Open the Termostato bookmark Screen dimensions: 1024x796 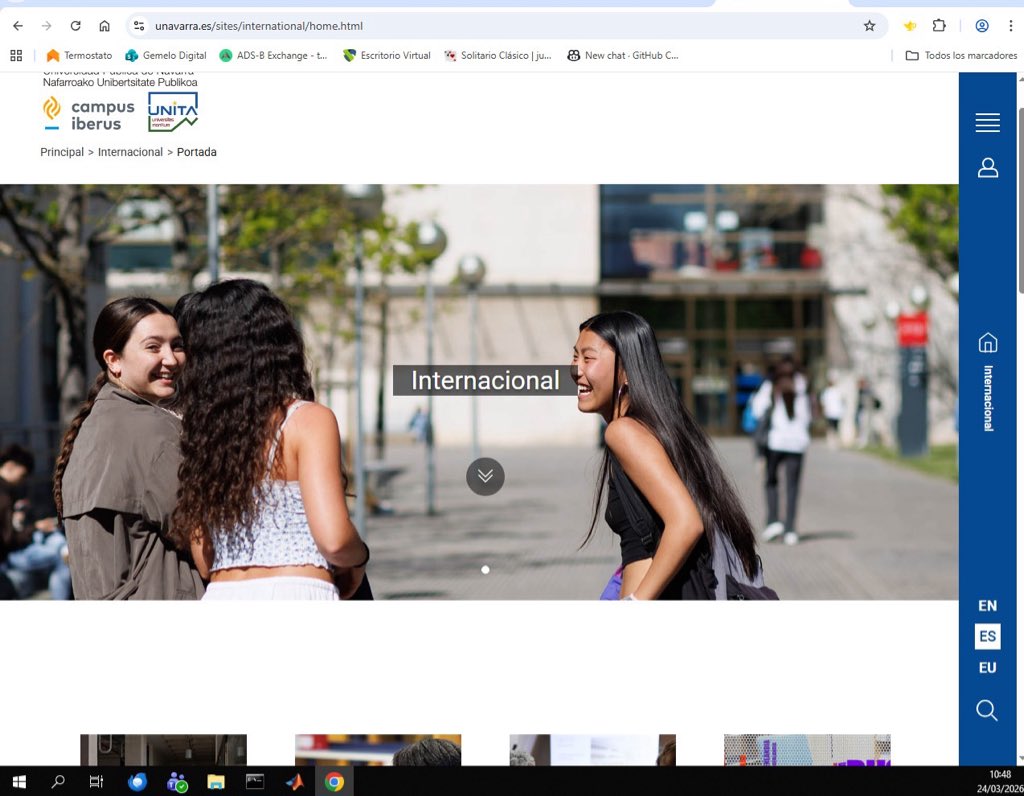point(80,56)
